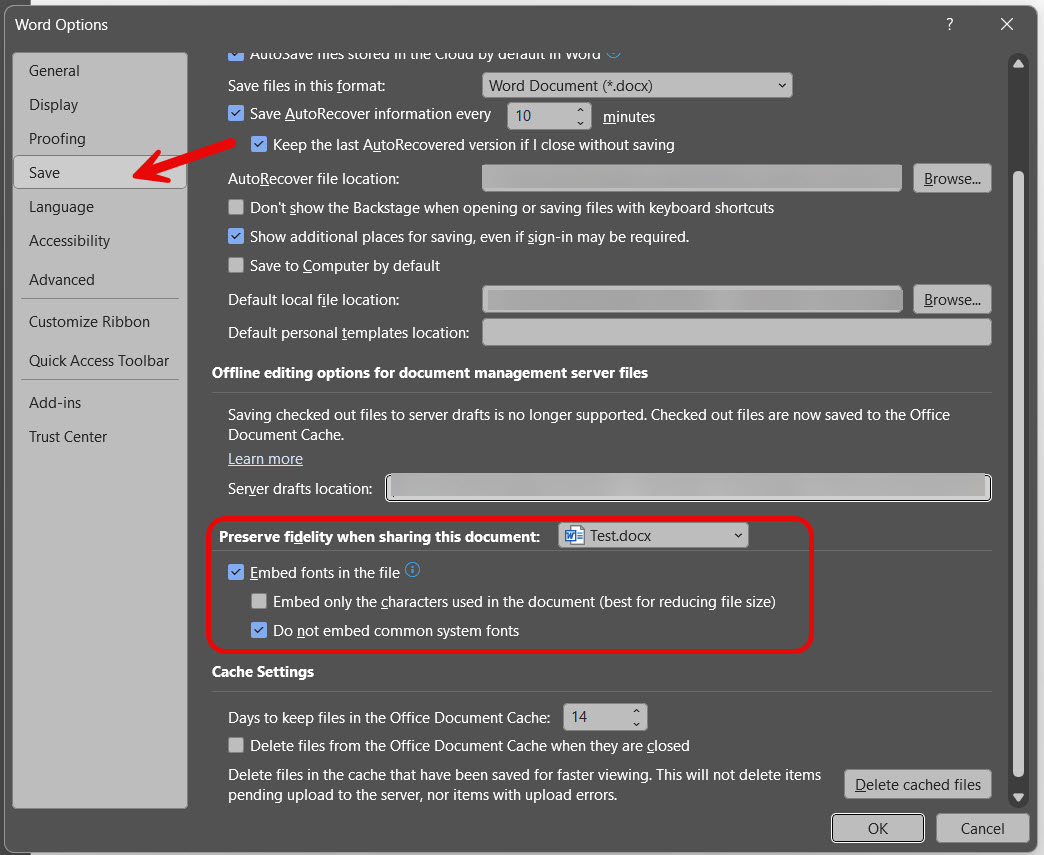The height and width of the screenshot is (855, 1044).
Task: Select the Advanced category in sidebar
Action: coord(62,280)
